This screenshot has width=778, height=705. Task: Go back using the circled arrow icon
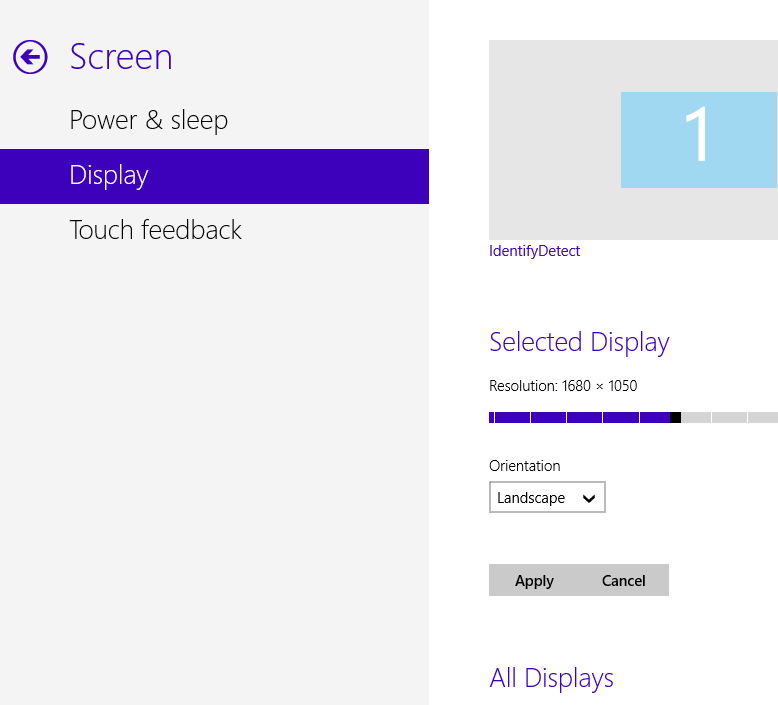pyautogui.click(x=30, y=57)
